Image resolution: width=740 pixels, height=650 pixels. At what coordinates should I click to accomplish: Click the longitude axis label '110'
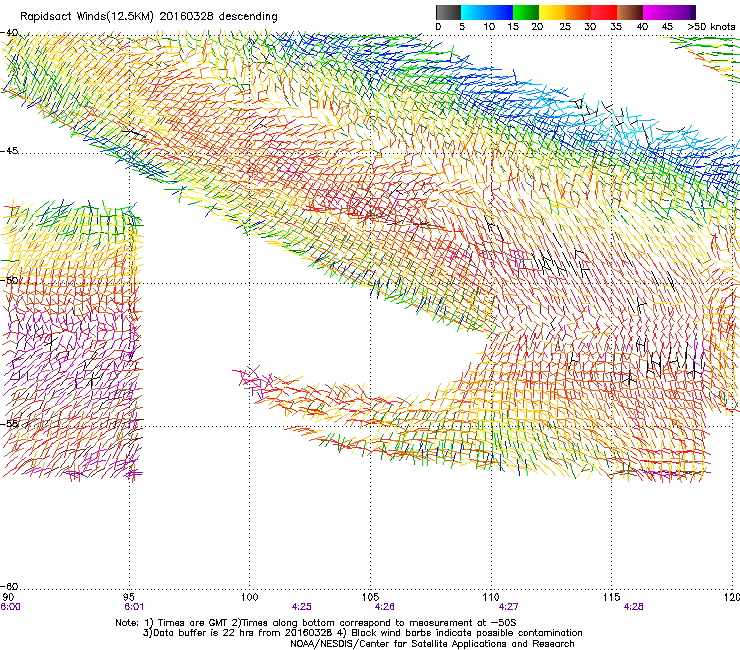coord(491,597)
